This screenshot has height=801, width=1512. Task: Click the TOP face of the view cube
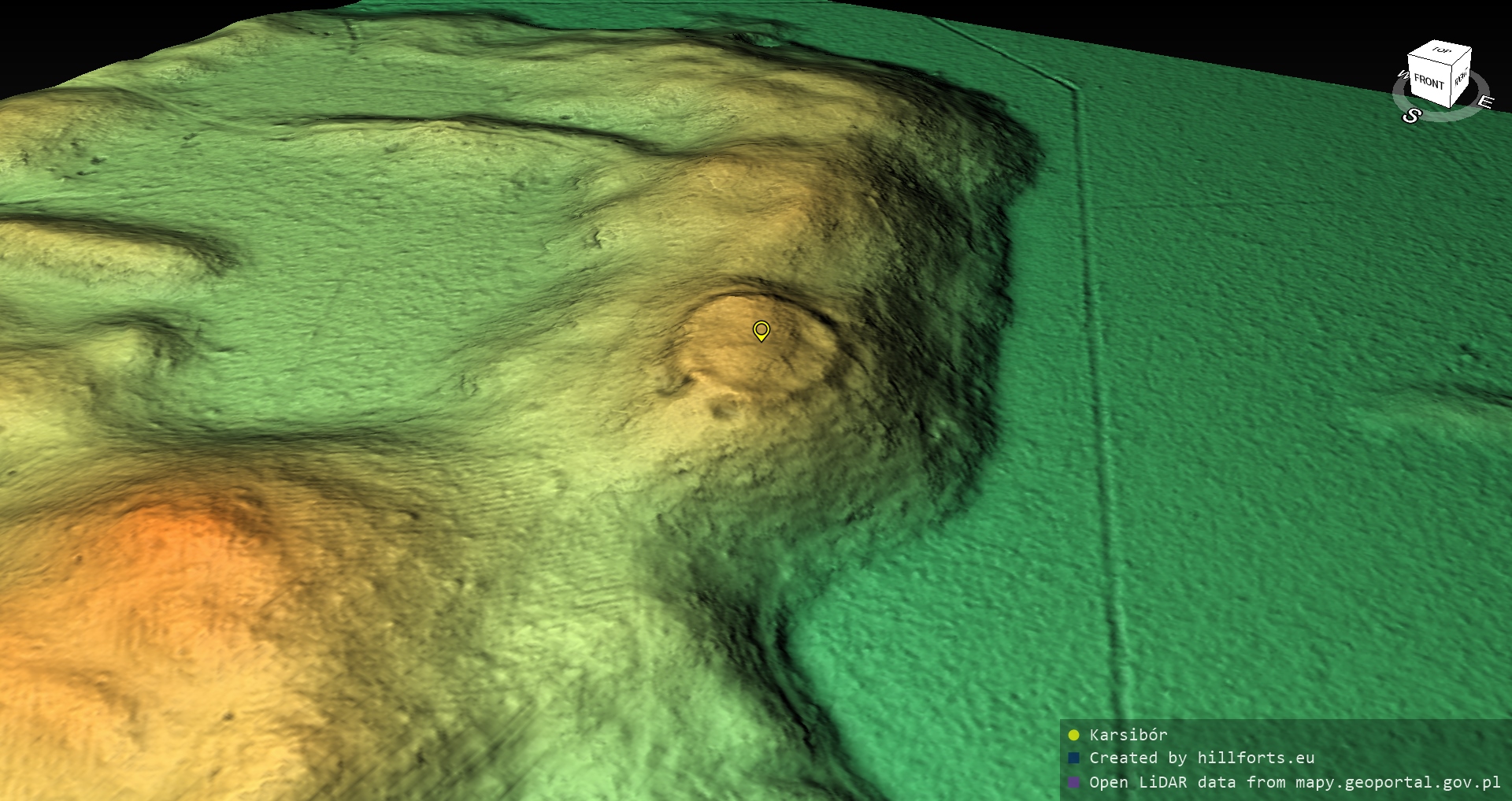pos(1441,51)
